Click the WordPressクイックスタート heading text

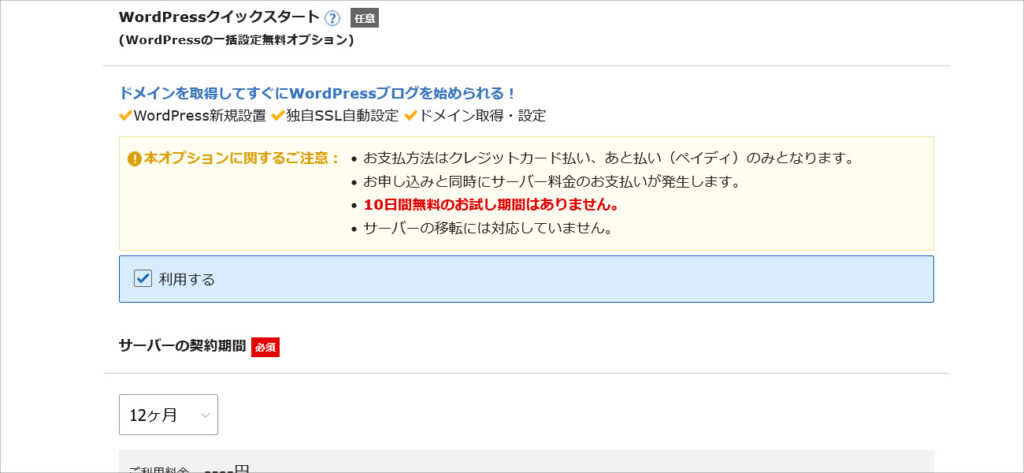[219, 17]
